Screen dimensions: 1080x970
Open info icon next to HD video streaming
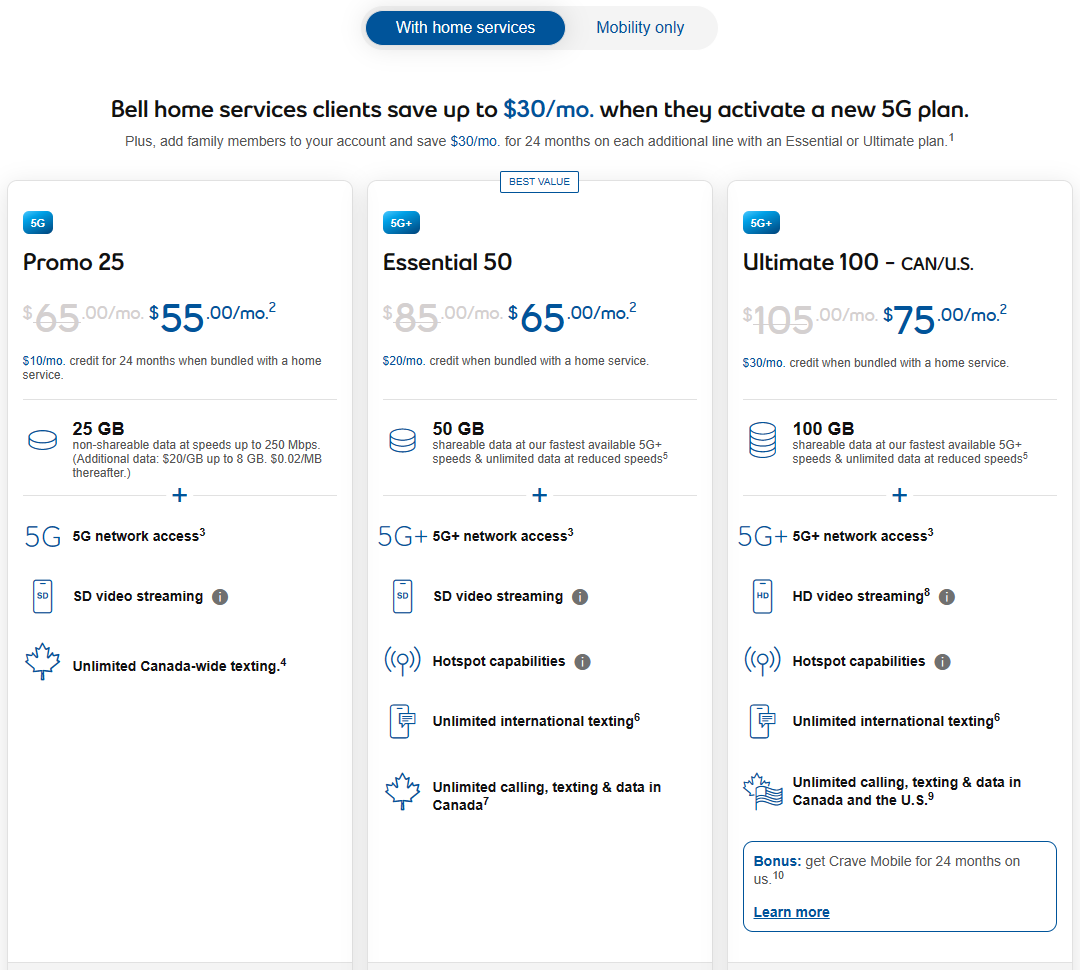947,597
